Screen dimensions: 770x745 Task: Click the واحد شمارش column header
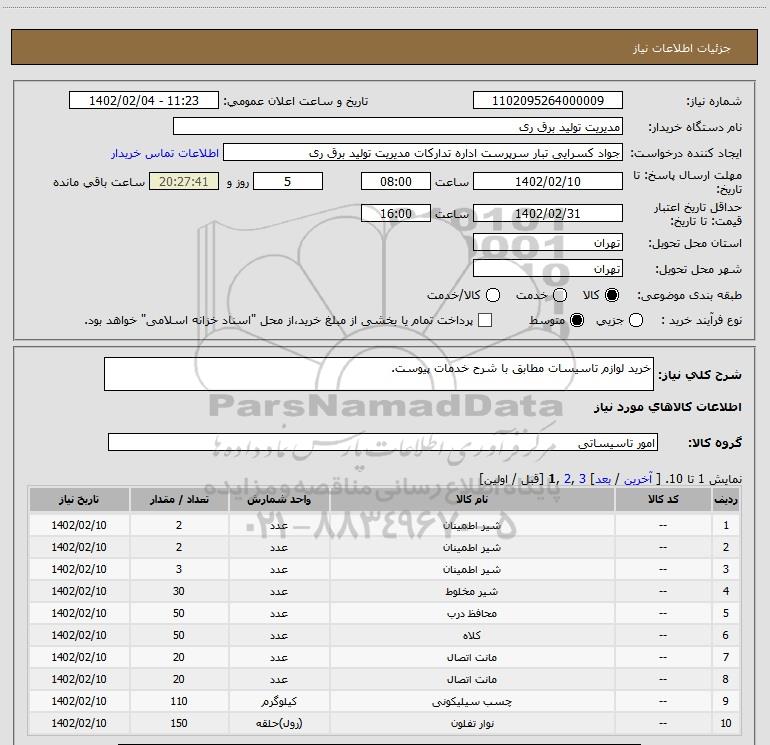click(279, 499)
